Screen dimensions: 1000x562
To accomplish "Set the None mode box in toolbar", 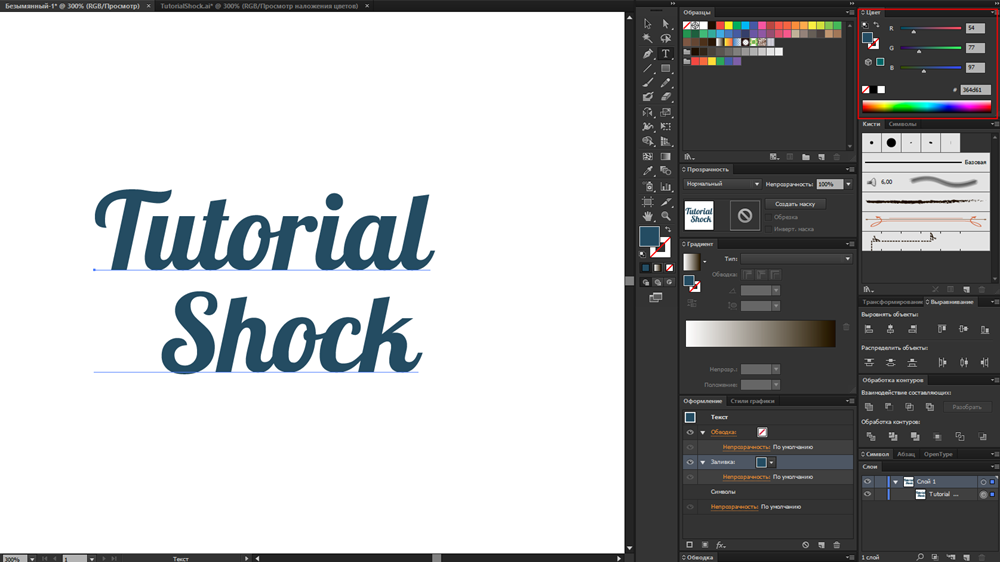I will point(669,268).
